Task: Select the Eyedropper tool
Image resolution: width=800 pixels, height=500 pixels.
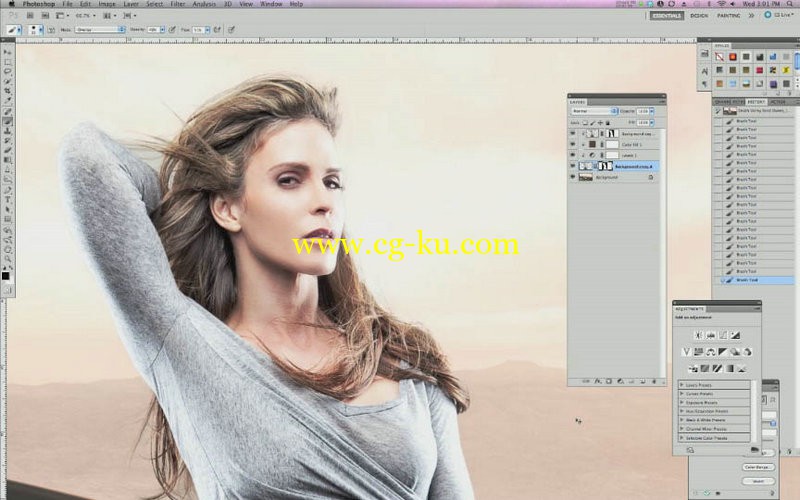Action: coord(7,100)
